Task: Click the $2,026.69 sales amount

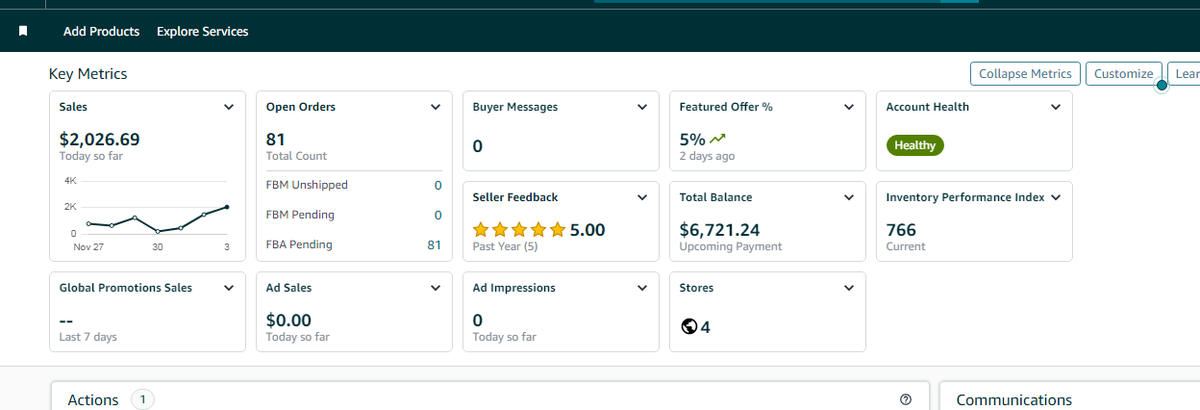Action: click(x=100, y=139)
